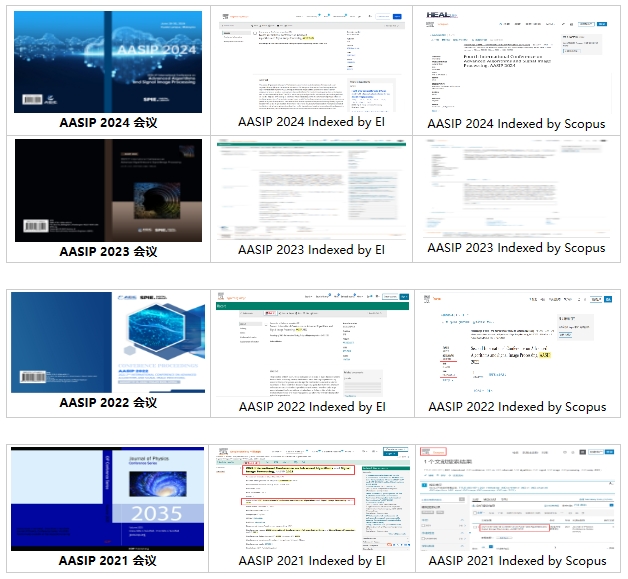The width and height of the screenshot is (628, 579).
Task: View the AASIP 2023 EI index screenshot
Action: pos(311,190)
